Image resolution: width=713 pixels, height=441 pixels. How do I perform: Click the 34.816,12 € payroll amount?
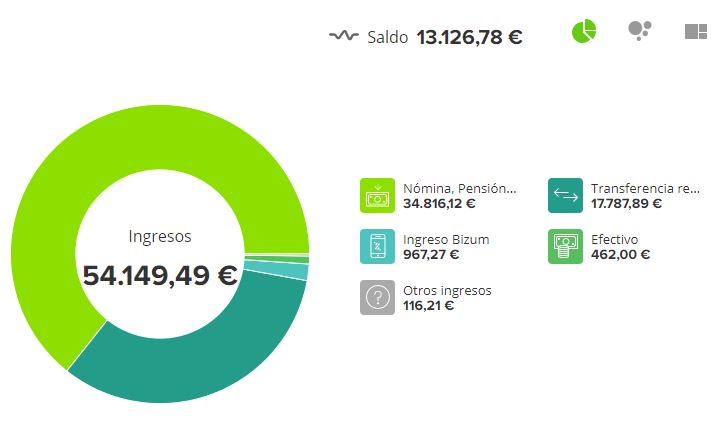pos(439,203)
